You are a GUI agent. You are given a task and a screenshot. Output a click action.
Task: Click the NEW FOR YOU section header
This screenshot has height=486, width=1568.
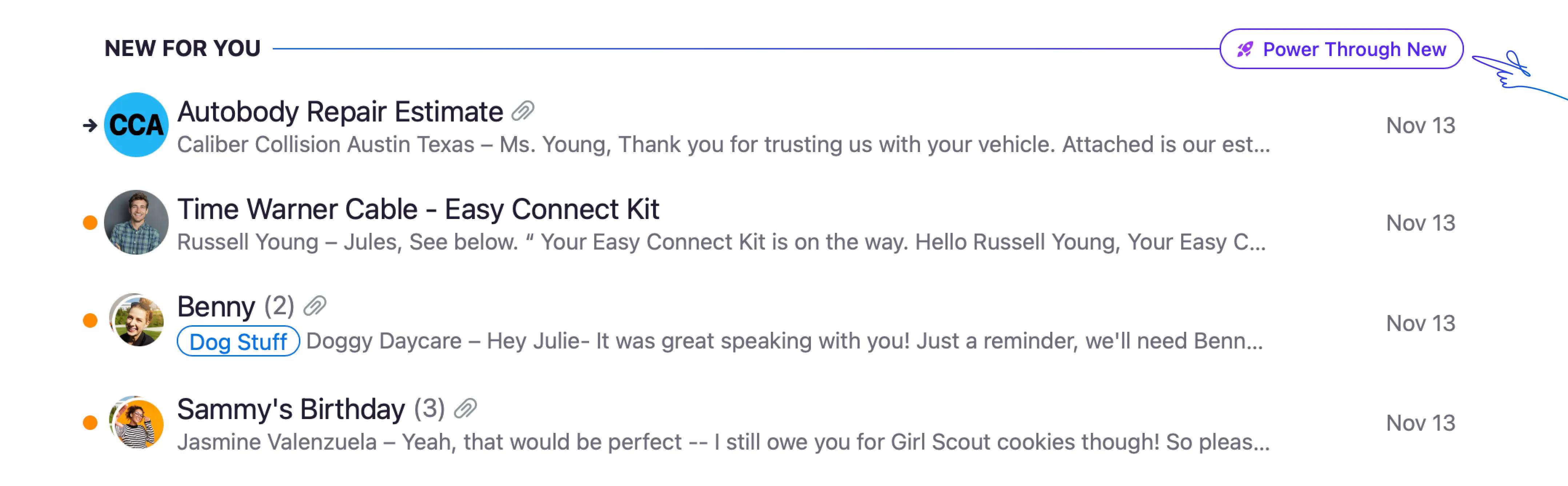pyautogui.click(x=183, y=48)
